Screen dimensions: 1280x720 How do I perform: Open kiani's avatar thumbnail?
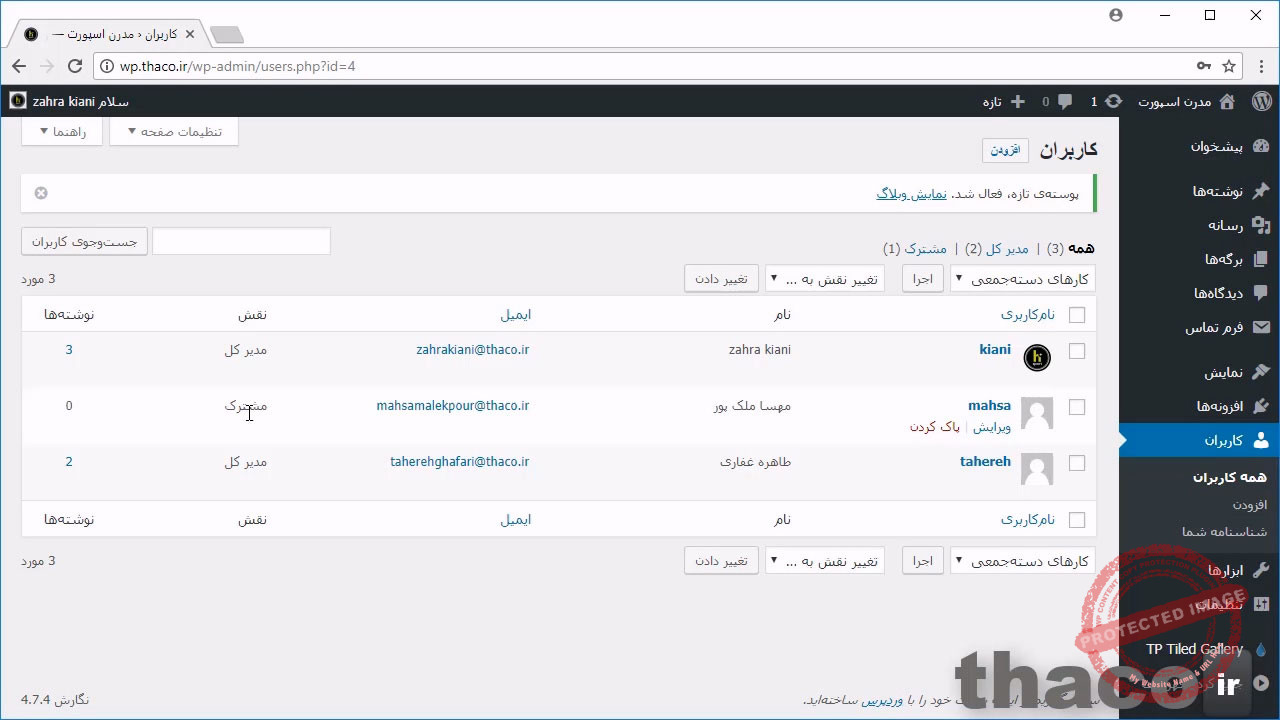[1037, 357]
